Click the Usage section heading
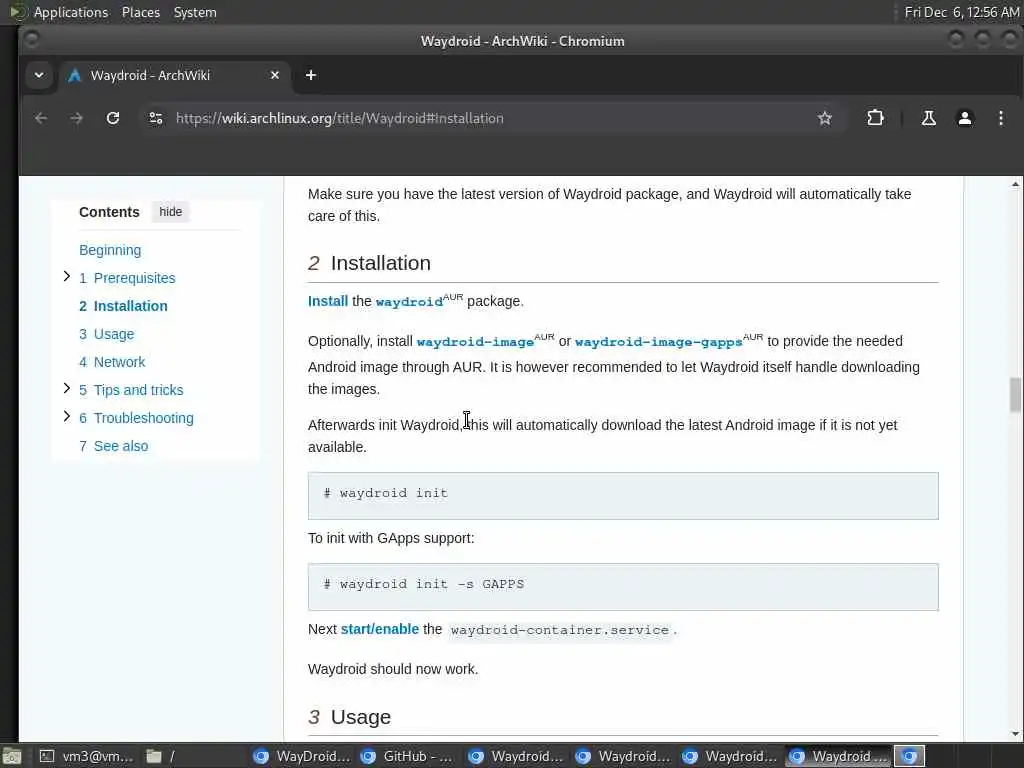This screenshot has height=768, width=1024. click(x=360, y=717)
